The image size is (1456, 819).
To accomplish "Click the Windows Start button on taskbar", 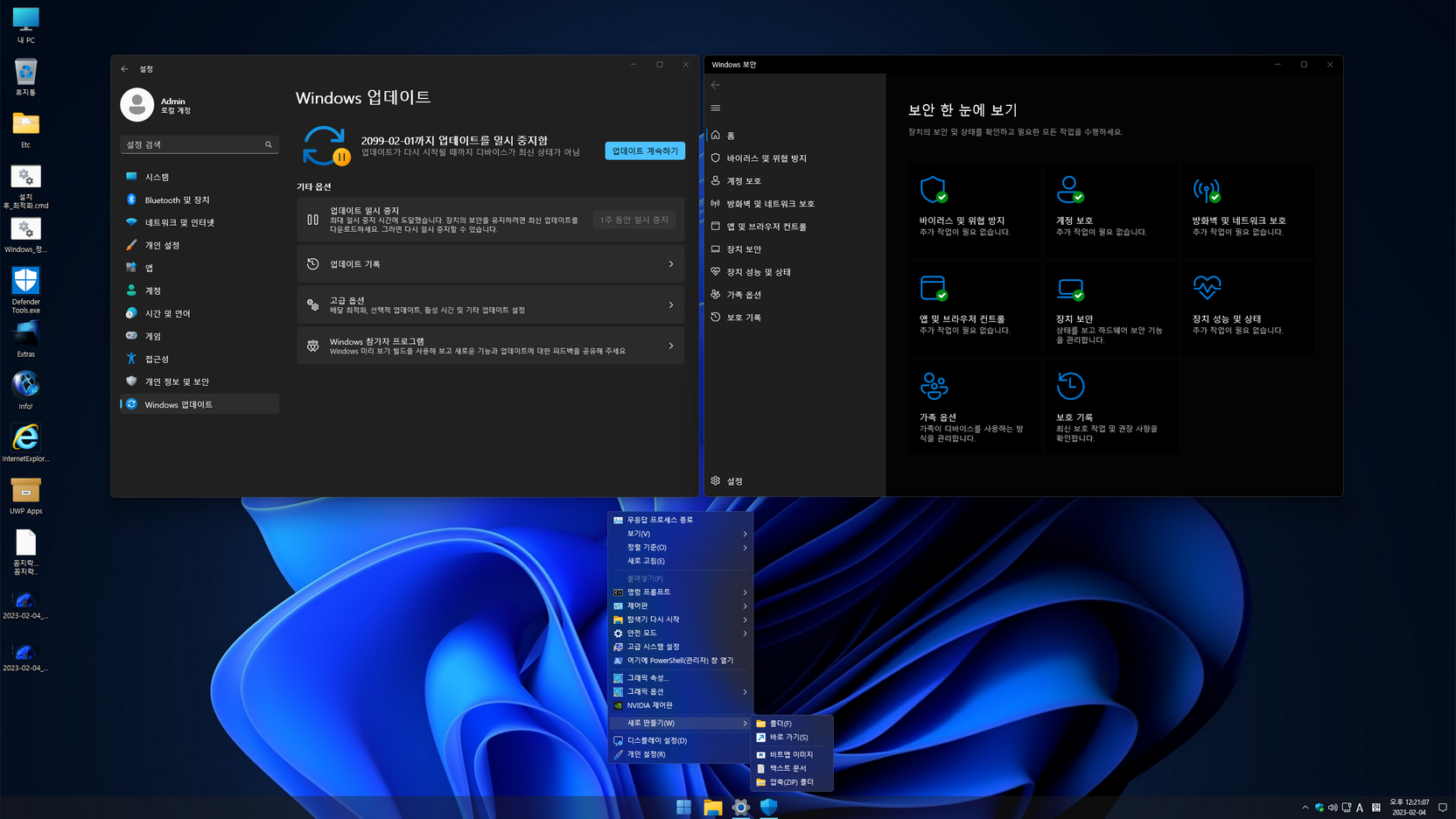I will tap(684, 808).
